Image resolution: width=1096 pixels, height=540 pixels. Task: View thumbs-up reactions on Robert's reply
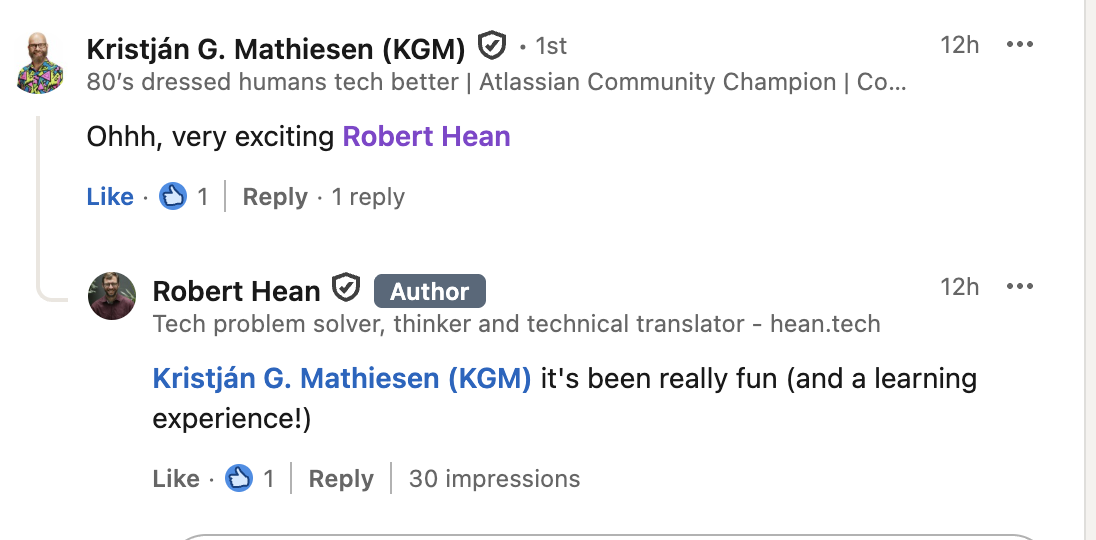coord(240,479)
